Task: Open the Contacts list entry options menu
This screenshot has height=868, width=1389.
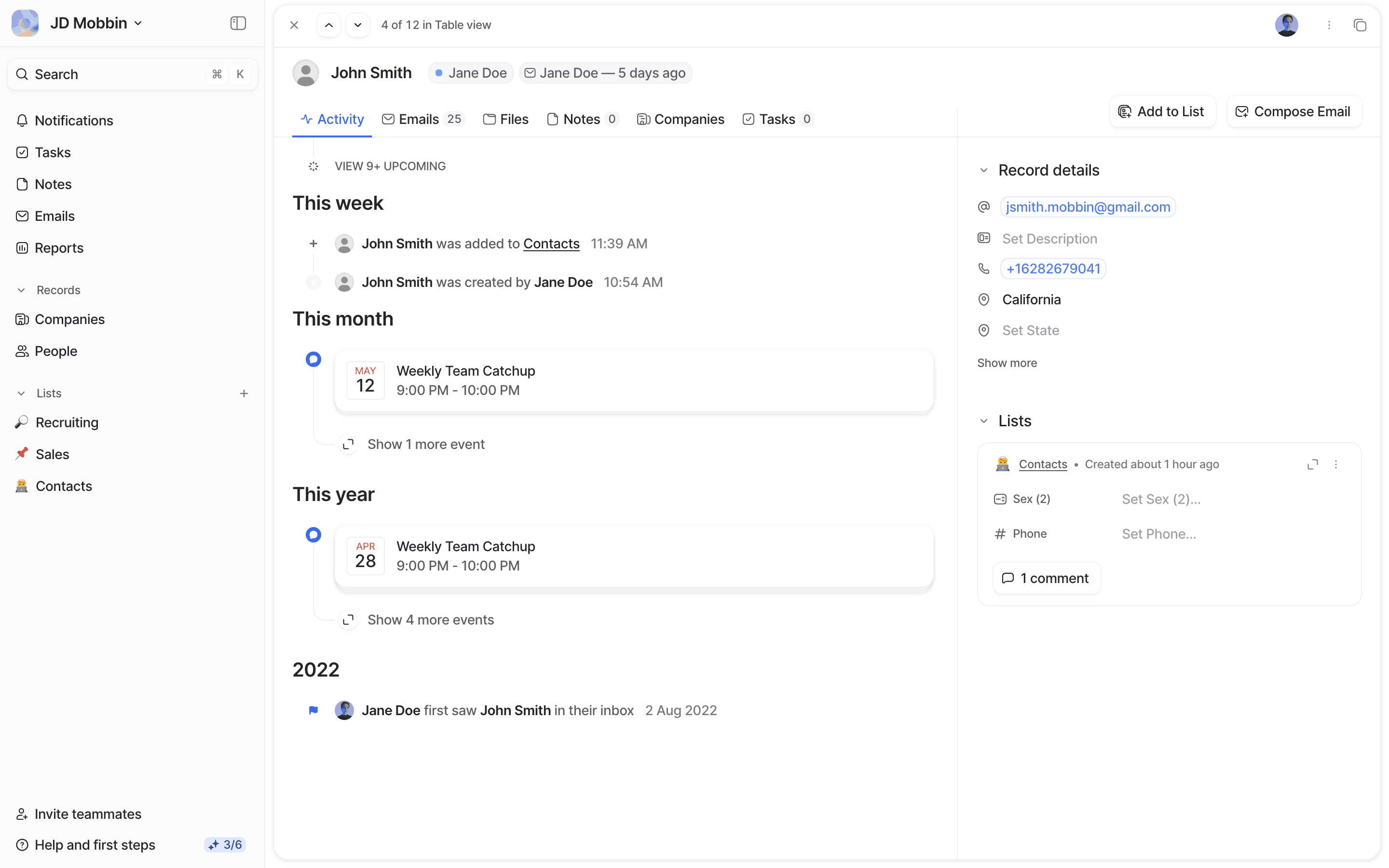Action: point(1335,464)
